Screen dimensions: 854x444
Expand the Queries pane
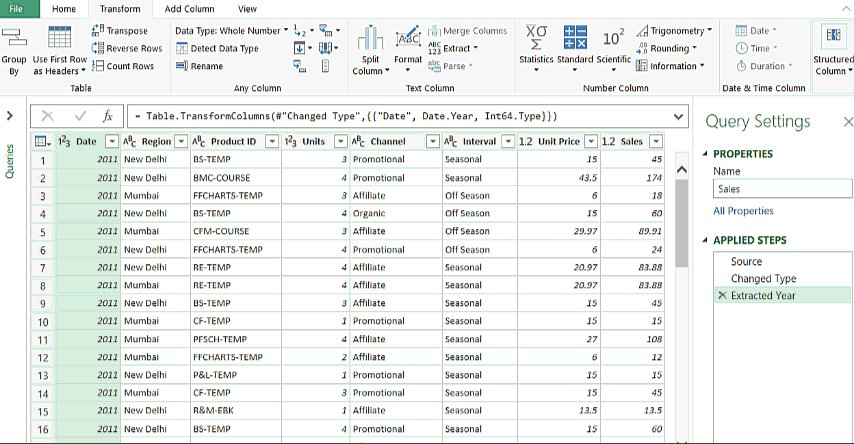point(10,115)
